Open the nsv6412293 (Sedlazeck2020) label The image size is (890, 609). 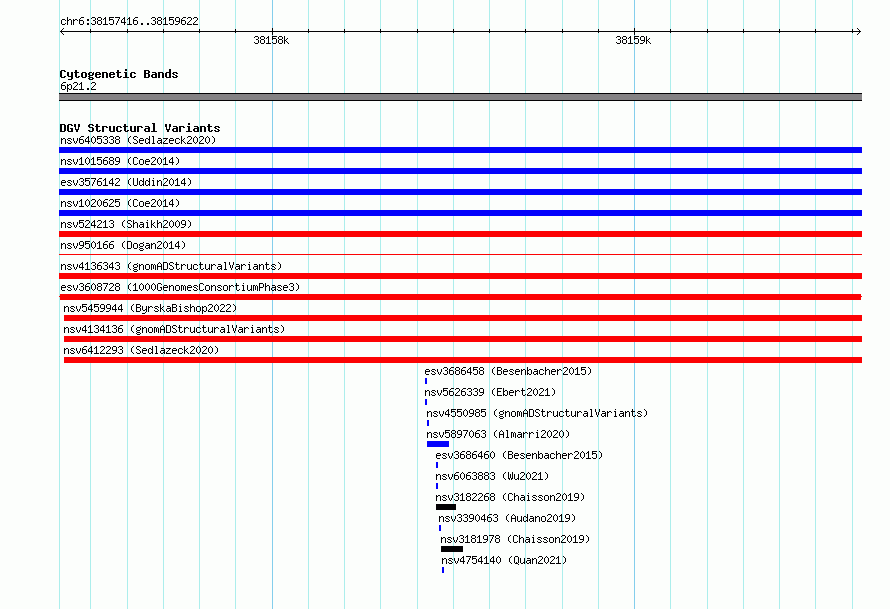tap(141, 350)
